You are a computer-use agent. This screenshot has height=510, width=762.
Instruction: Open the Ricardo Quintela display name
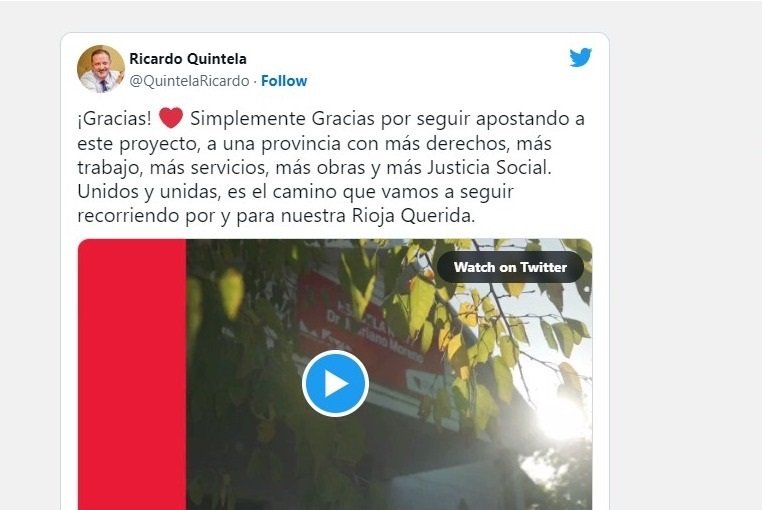(x=188, y=59)
